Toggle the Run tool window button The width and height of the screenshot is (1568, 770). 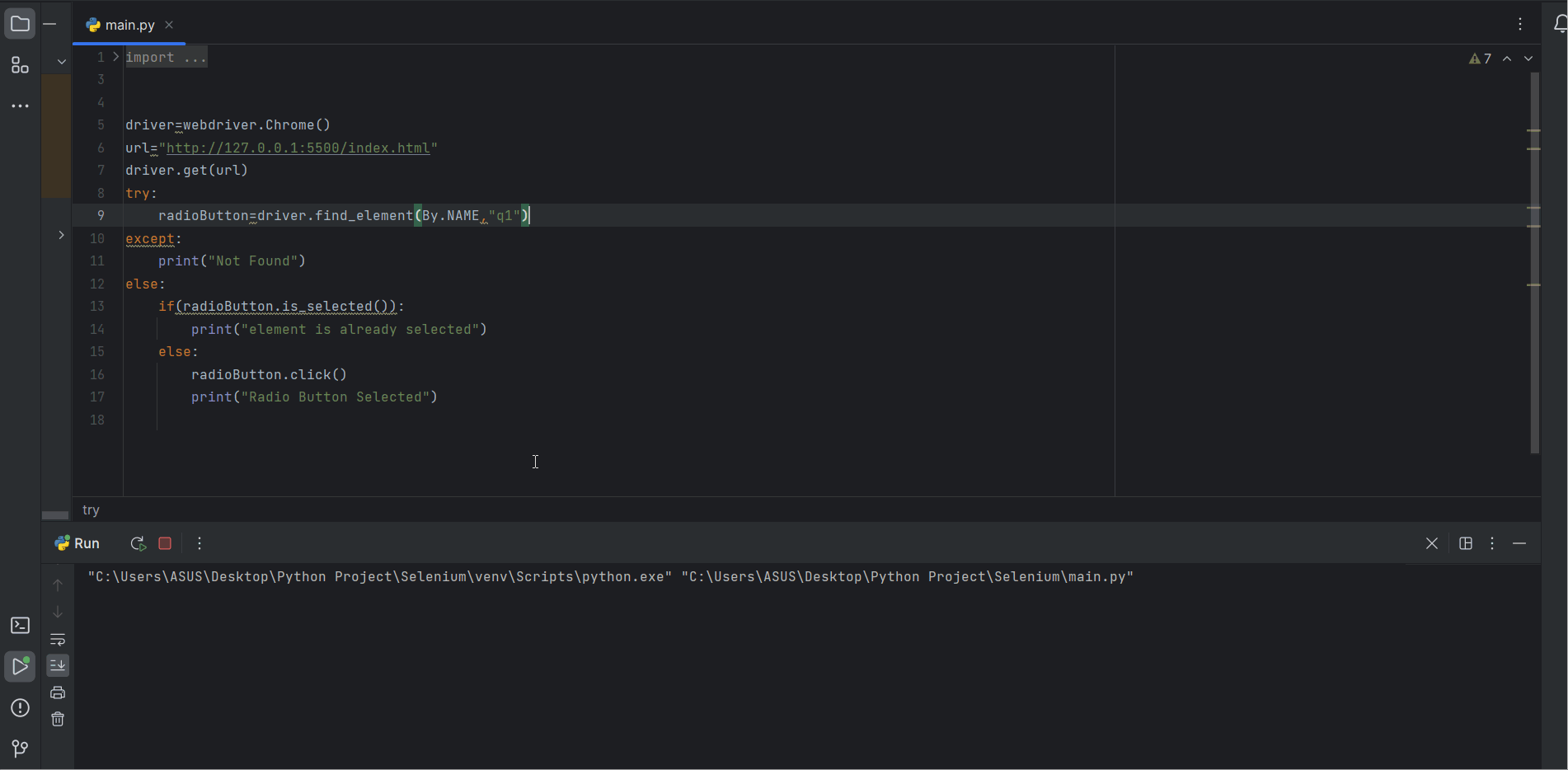tap(20, 666)
